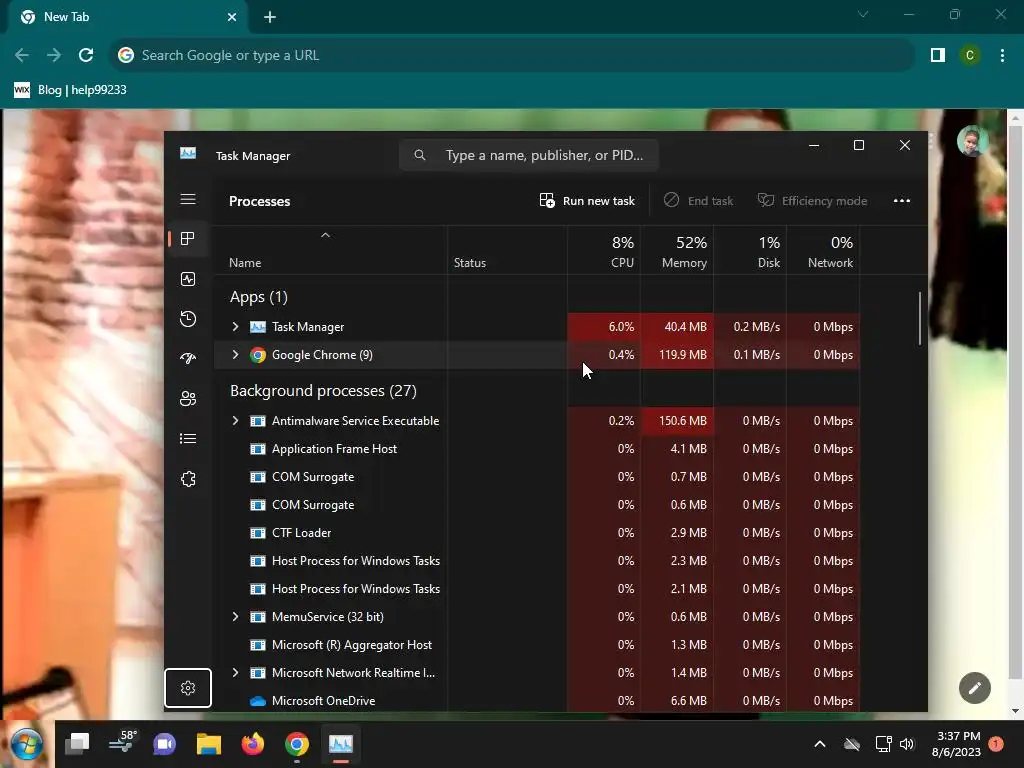1024x768 pixels.
Task: Click Task Manager process icon in Apps
Action: click(258, 327)
